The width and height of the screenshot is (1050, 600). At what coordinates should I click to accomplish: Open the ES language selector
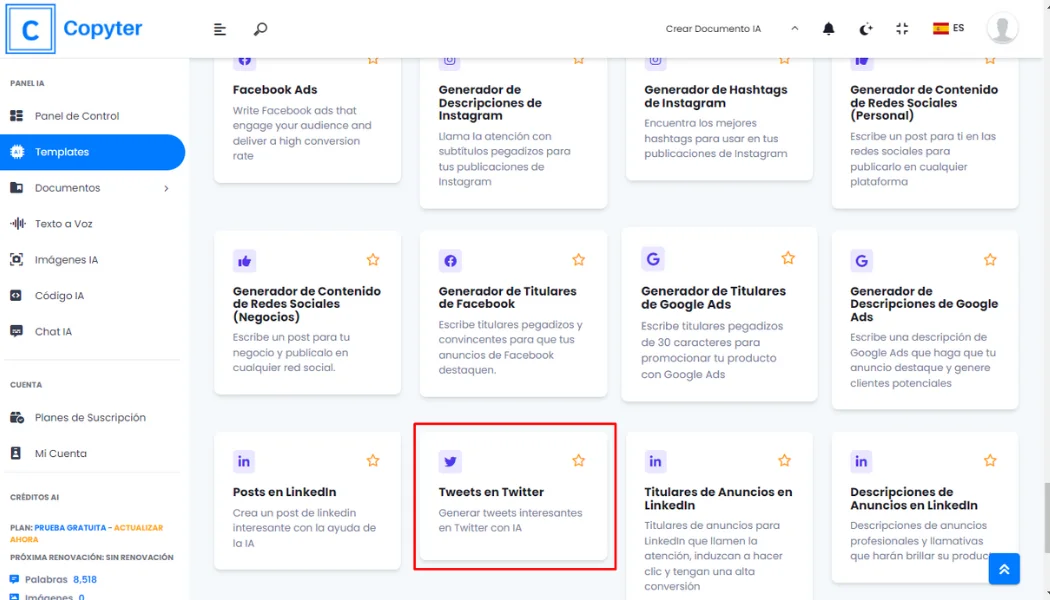(948, 29)
